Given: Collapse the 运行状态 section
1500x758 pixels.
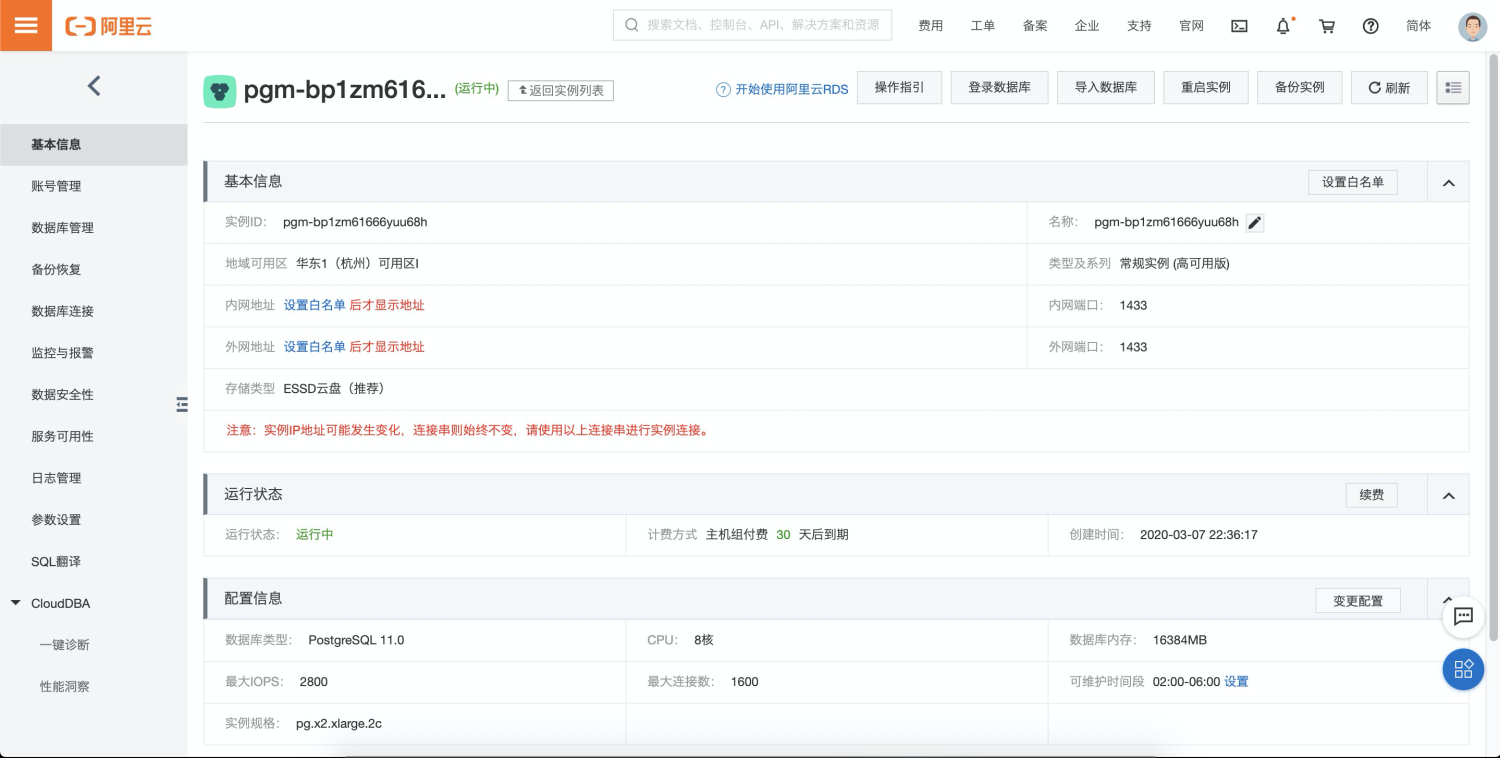Looking at the screenshot, I should coord(1448,495).
